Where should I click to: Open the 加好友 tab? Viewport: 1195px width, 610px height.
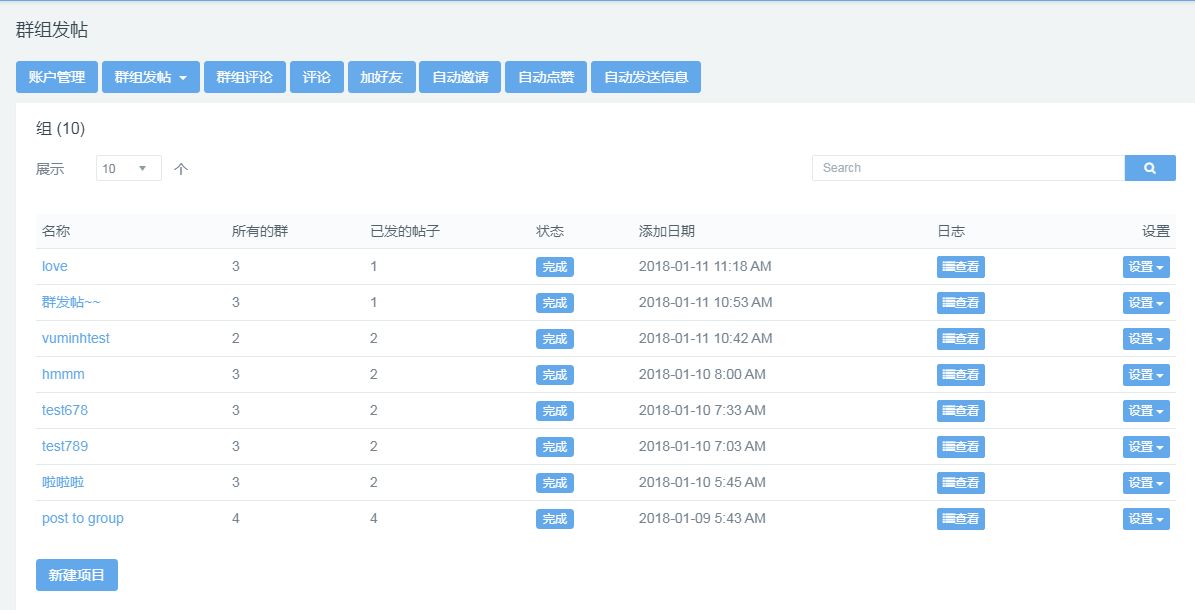pos(382,77)
